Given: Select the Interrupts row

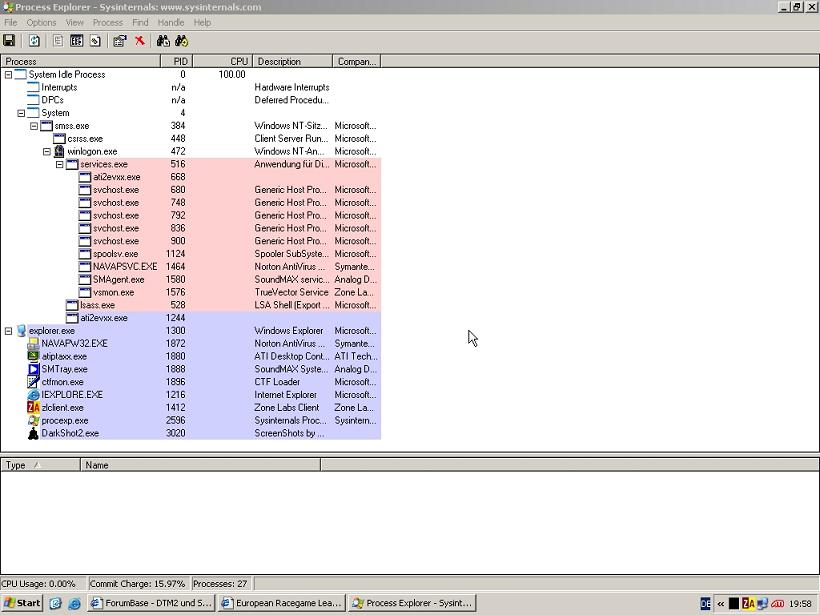Looking at the screenshot, I should click(190, 87).
